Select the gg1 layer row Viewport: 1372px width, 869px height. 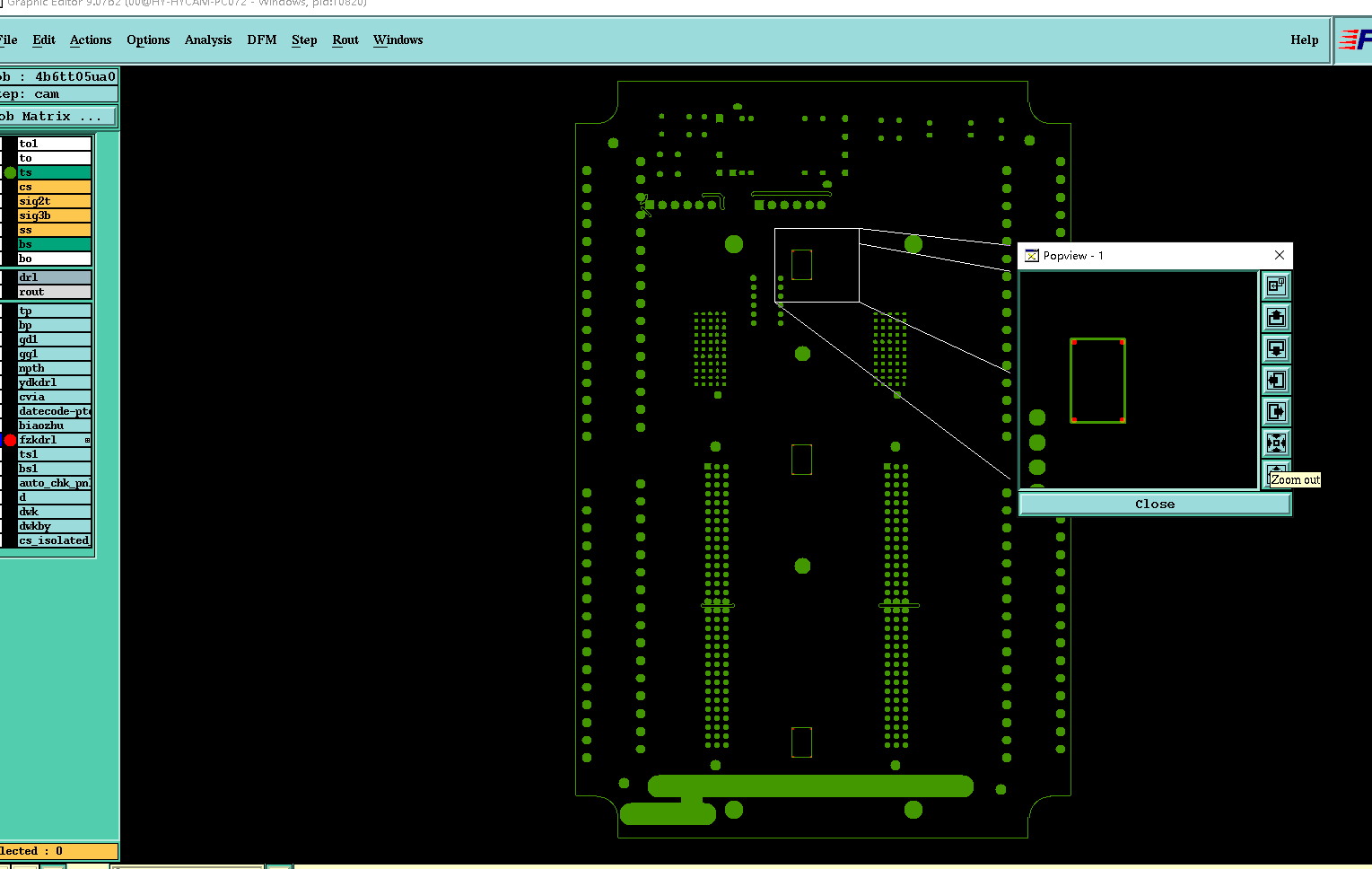point(55,354)
